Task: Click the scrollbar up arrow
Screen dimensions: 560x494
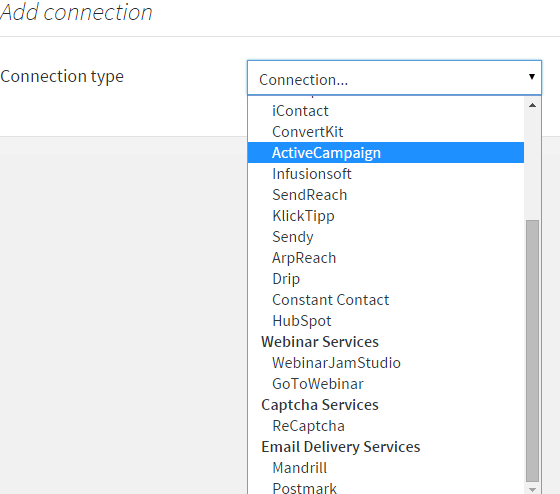Action: (x=532, y=105)
